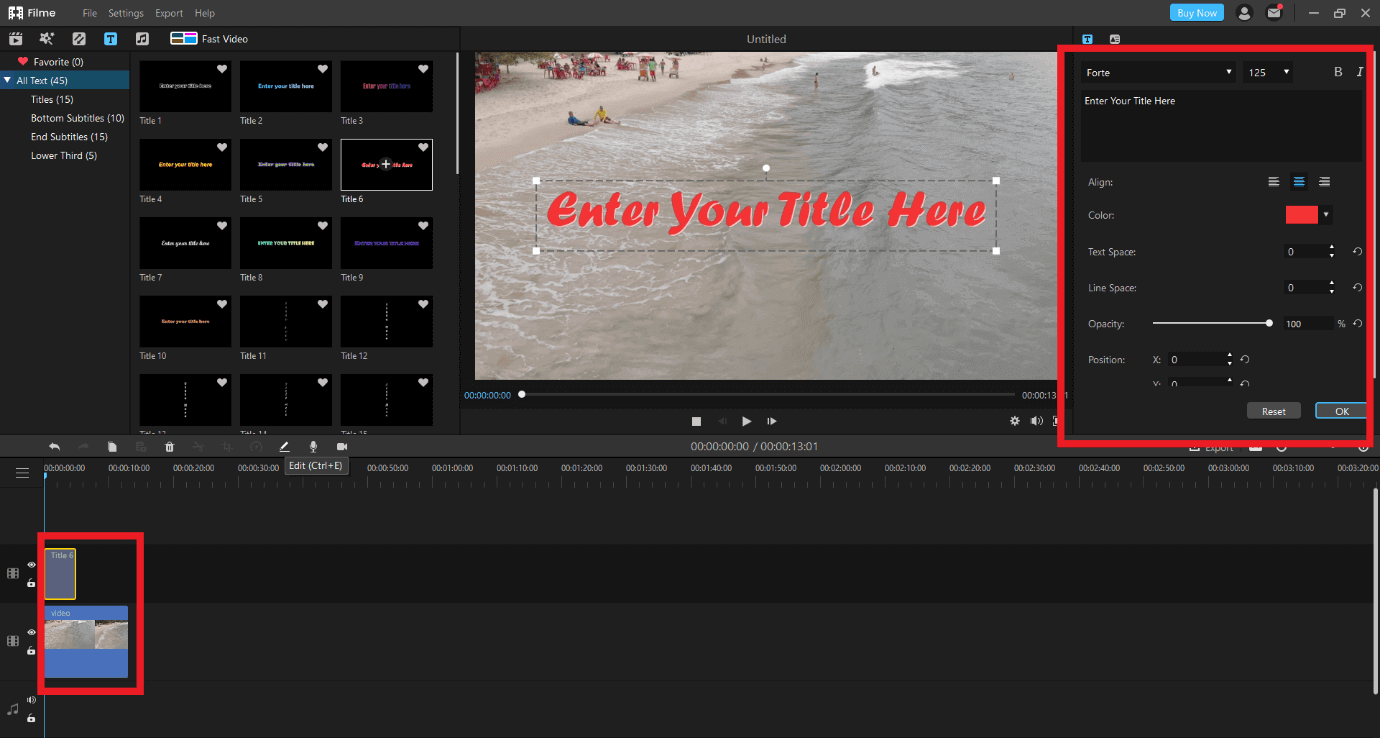
Task: Open the Forte font dropdown
Action: point(1158,72)
